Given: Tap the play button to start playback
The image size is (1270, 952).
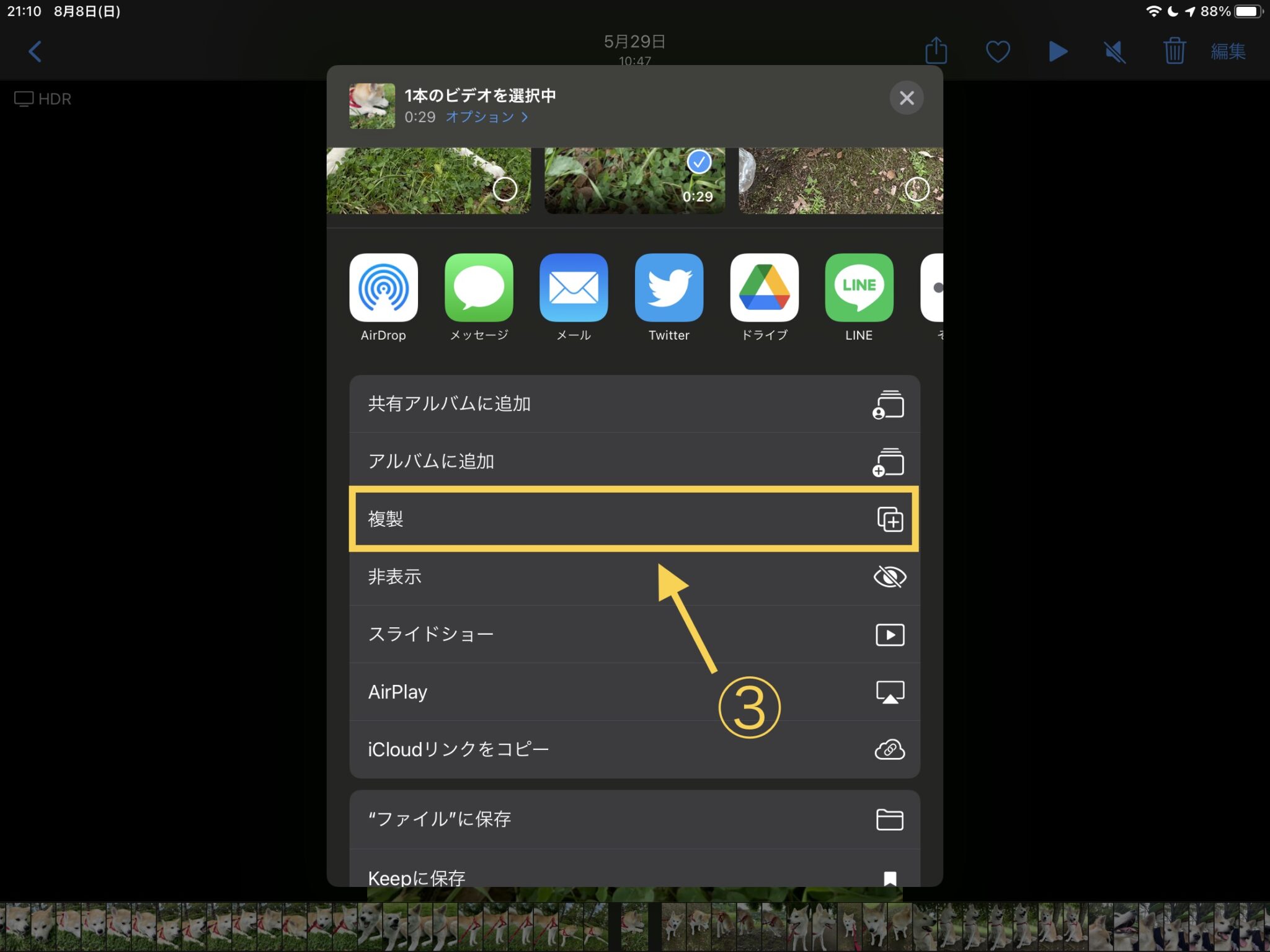Looking at the screenshot, I should pos(1057,51).
